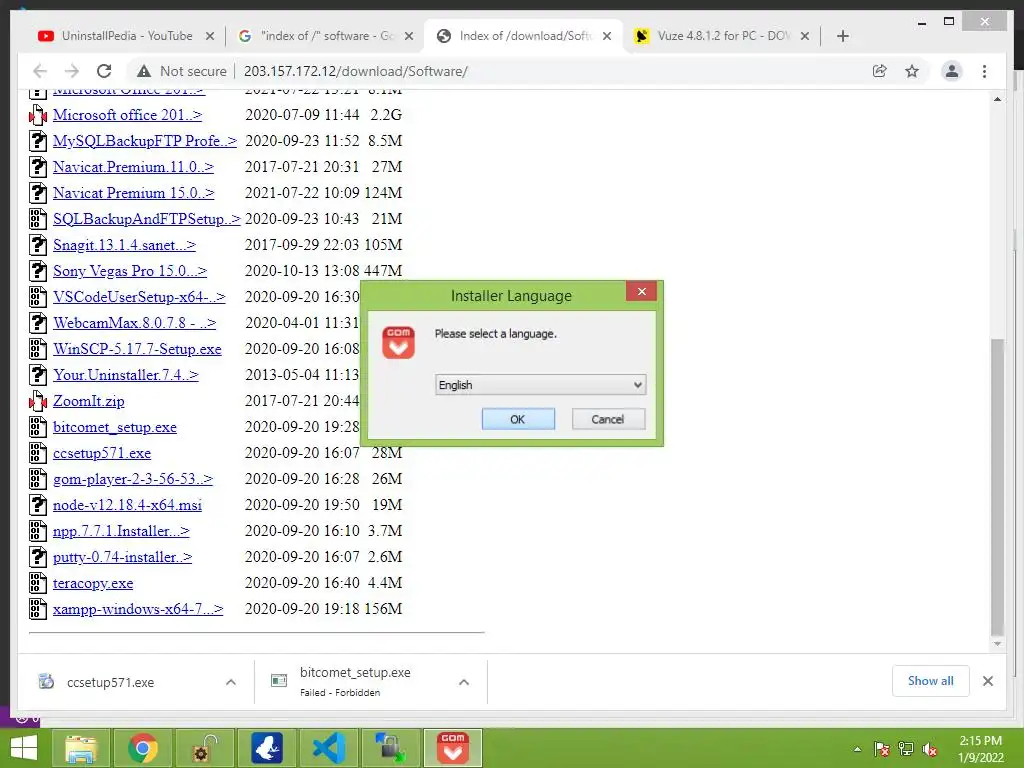Click SQLBackupAndFTPSetup.. link
The height and width of the screenshot is (768, 1024).
tap(147, 219)
